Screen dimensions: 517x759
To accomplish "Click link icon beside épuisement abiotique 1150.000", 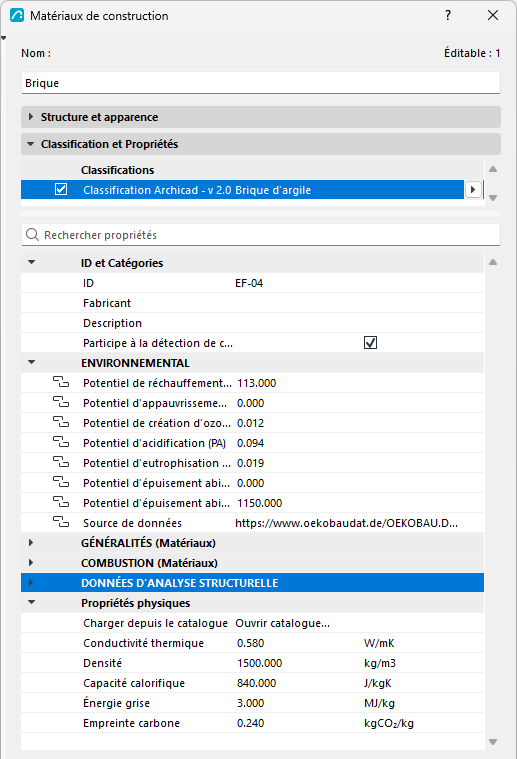I will point(61,502).
